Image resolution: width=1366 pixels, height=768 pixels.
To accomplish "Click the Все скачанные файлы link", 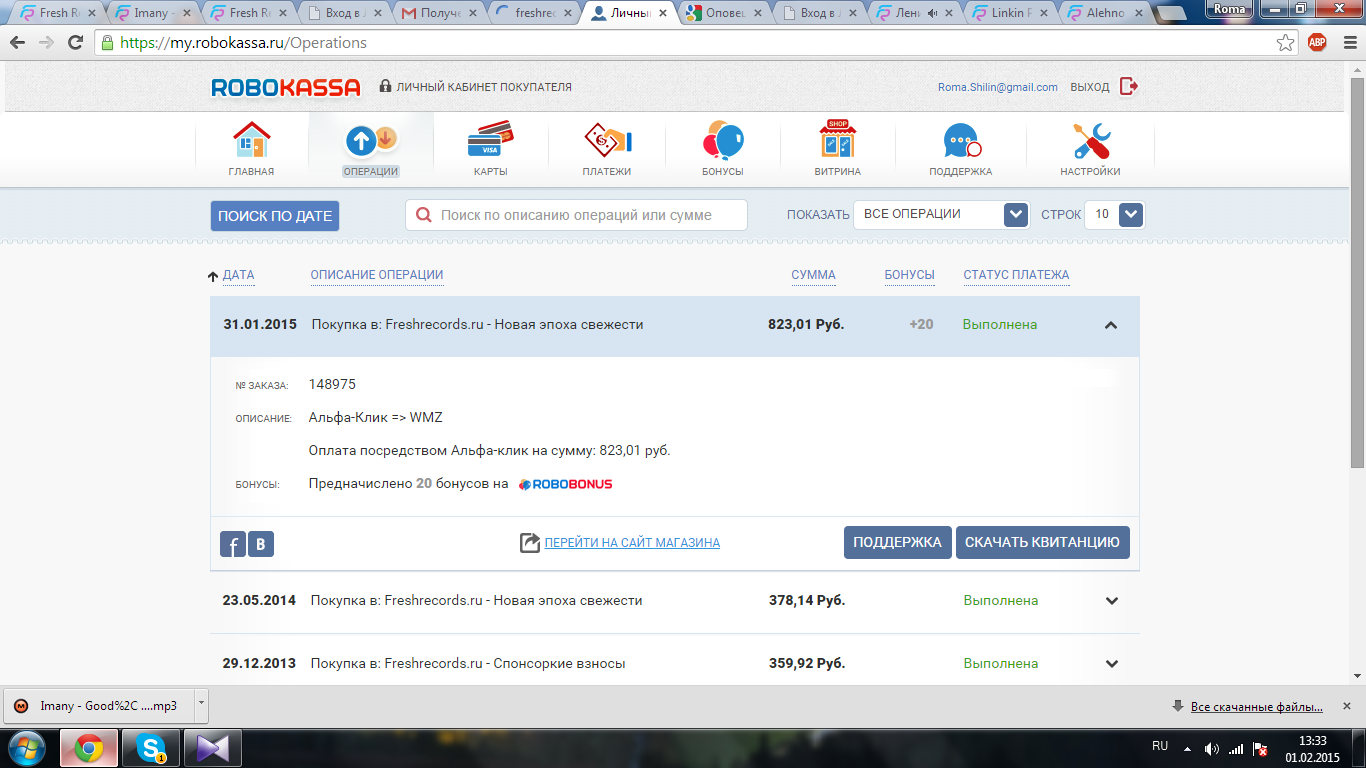I will click(1257, 707).
